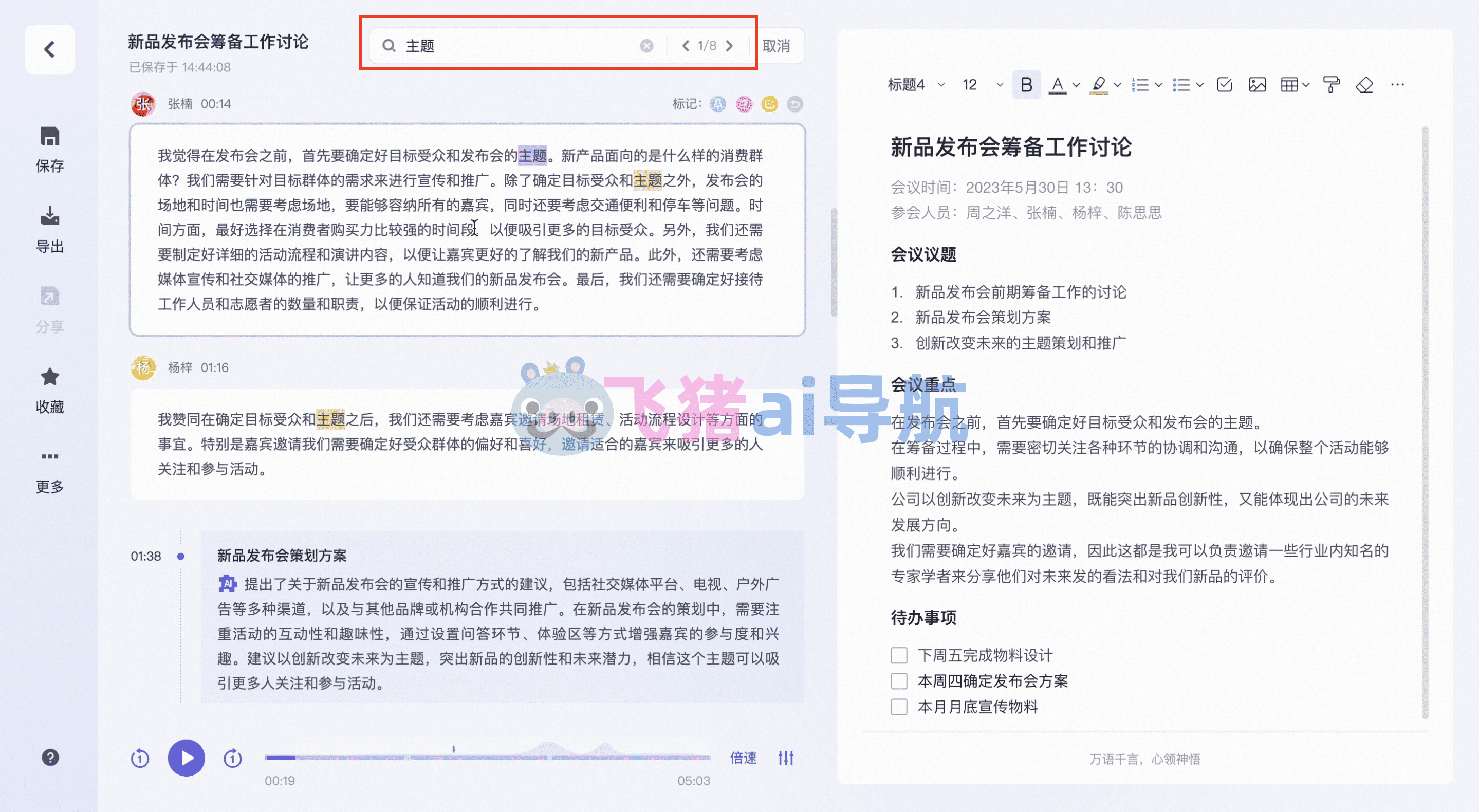This screenshot has height=812, width=1479.
Task: Click 杨梓 speaker avatar
Action: pos(143,367)
